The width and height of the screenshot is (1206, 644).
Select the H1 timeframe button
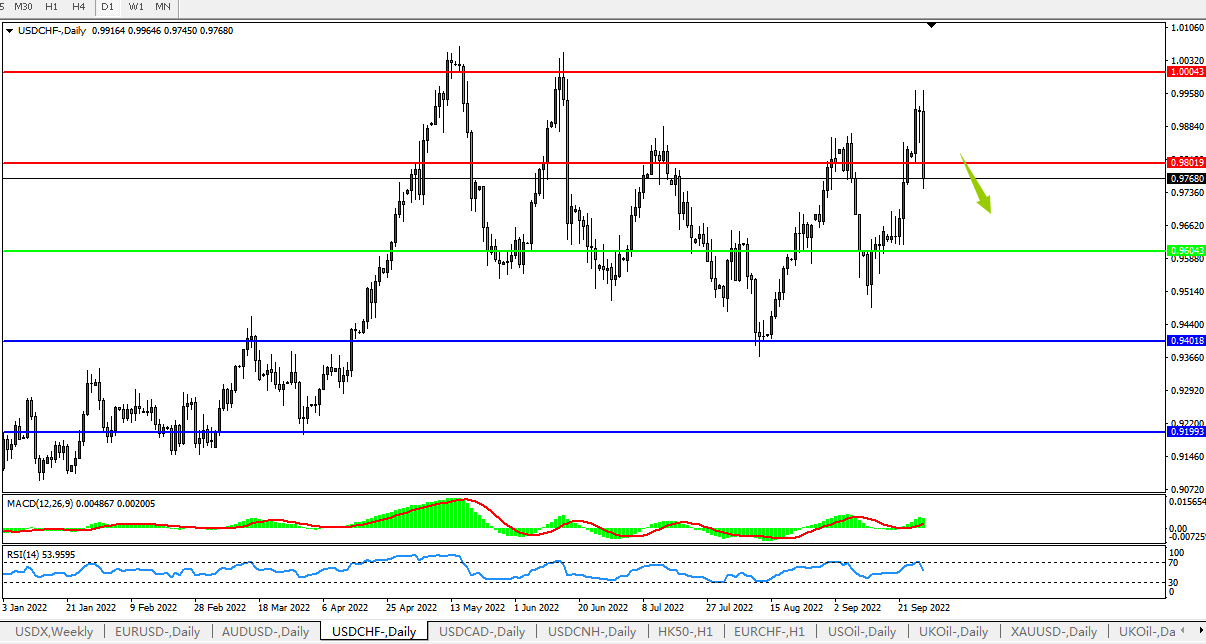pyautogui.click(x=52, y=7)
